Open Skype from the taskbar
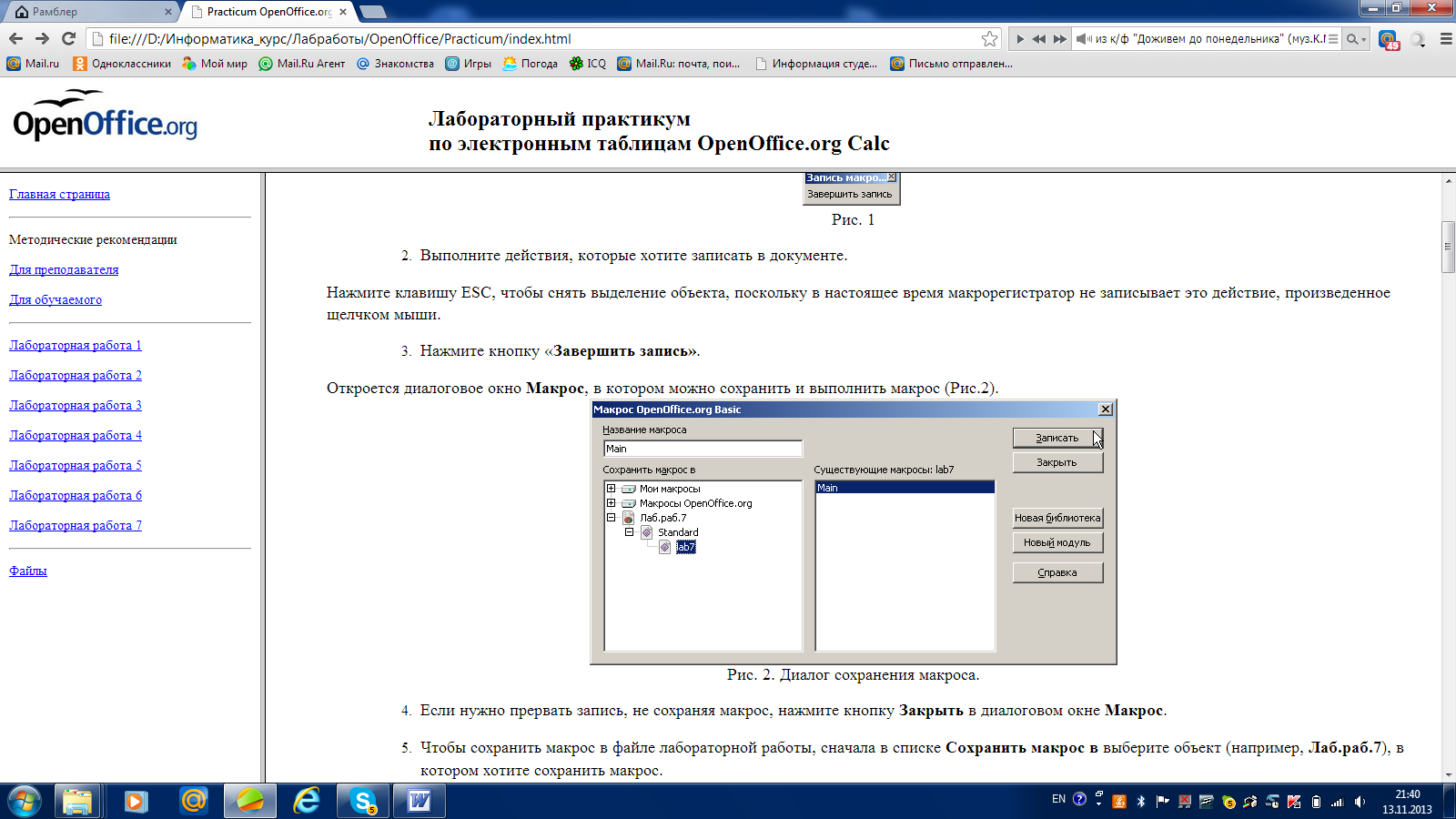The height and width of the screenshot is (819, 1456). (x=363, y=802)
